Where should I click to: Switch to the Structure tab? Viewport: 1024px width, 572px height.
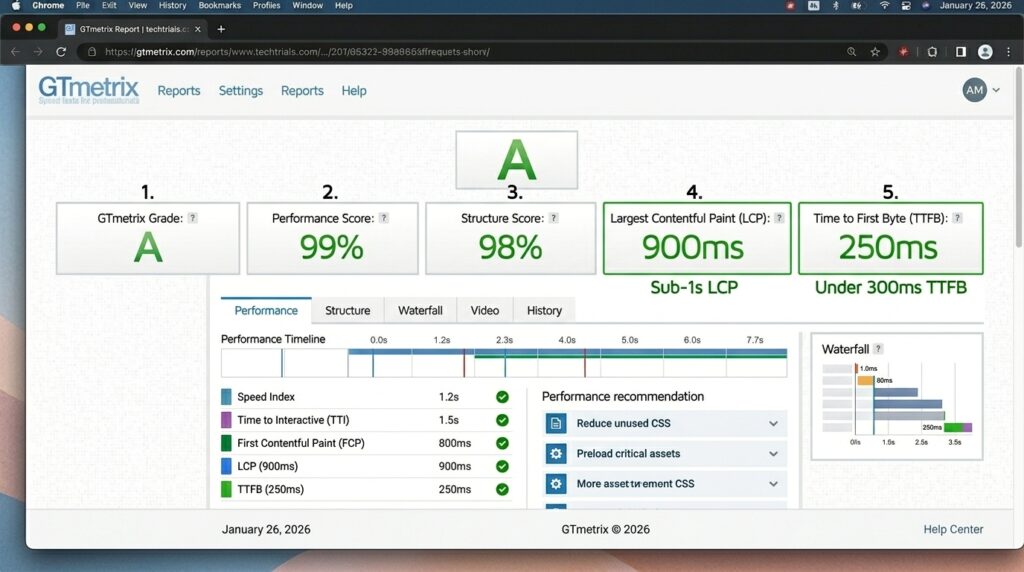pos(347,310)
